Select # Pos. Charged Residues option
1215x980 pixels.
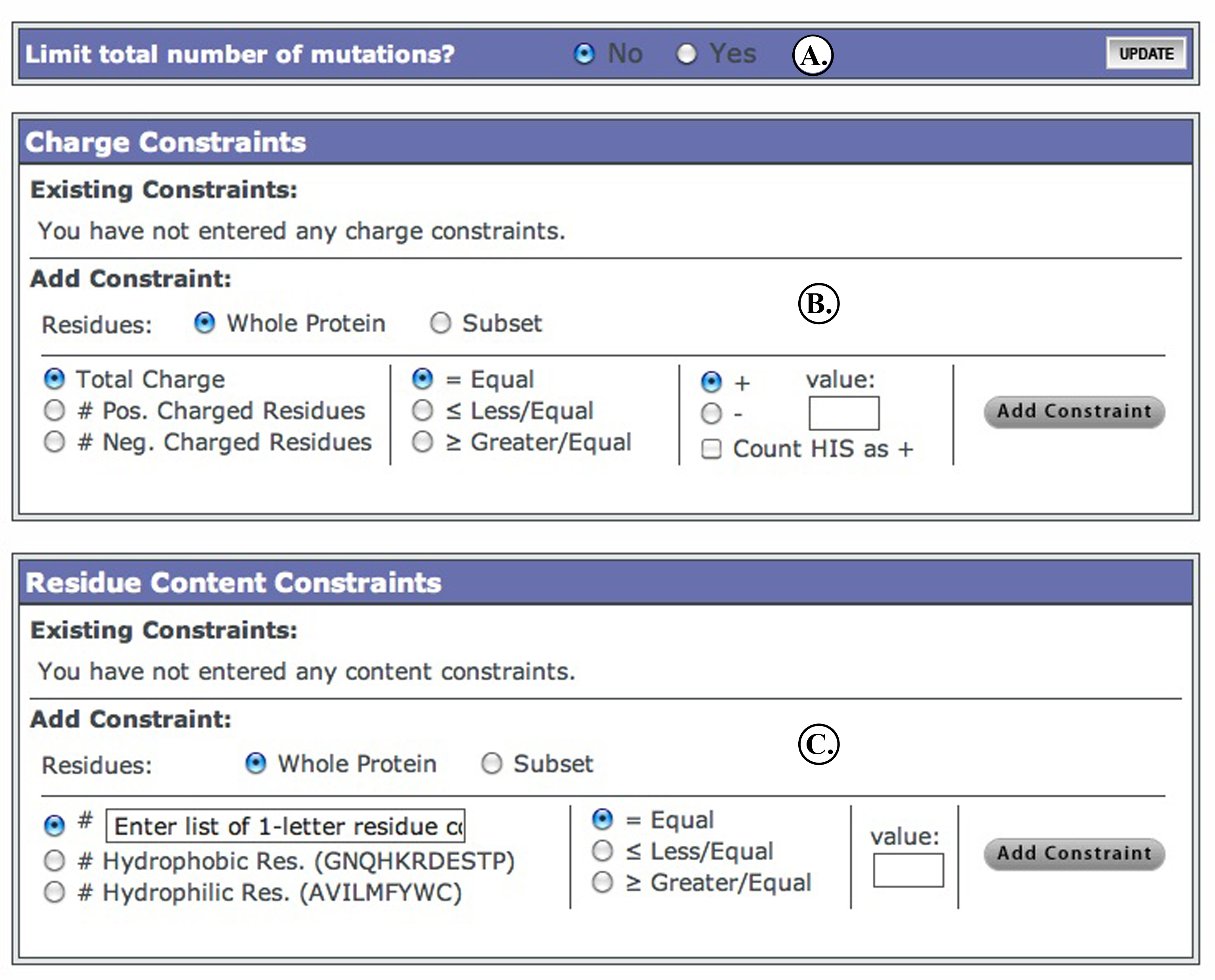[x=55, y=410]
